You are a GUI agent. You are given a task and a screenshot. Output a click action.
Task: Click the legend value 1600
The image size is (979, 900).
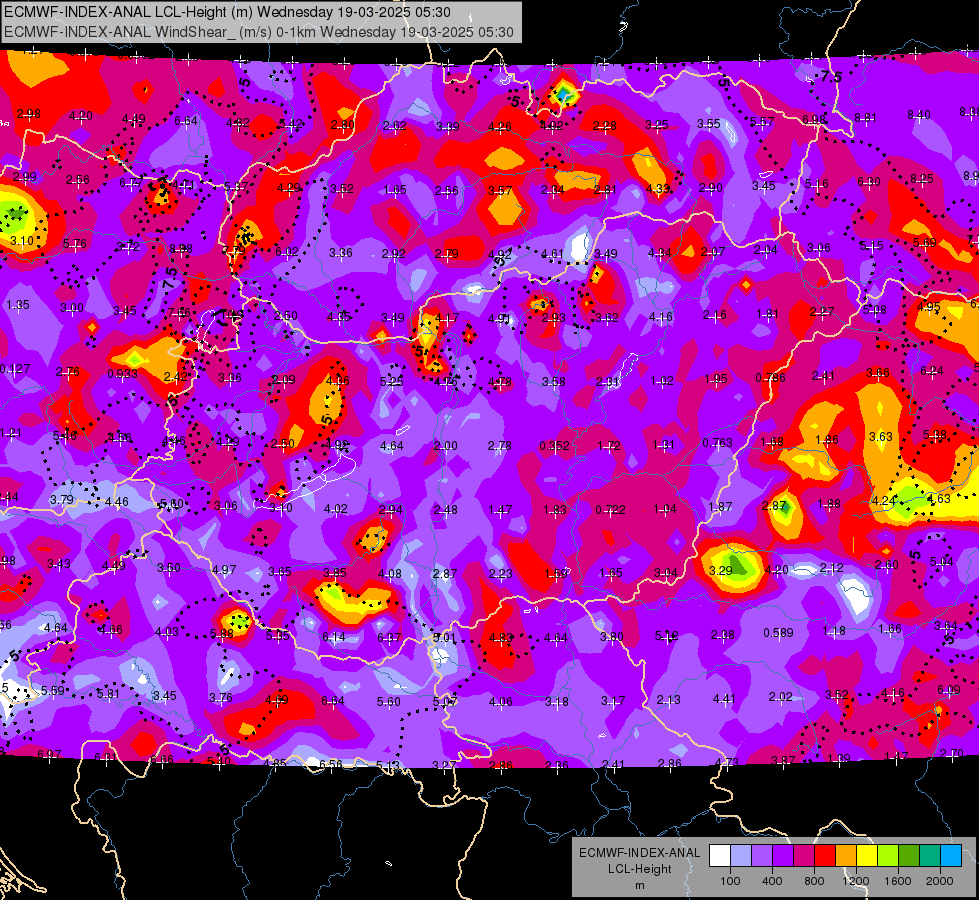tap(897, 881)
